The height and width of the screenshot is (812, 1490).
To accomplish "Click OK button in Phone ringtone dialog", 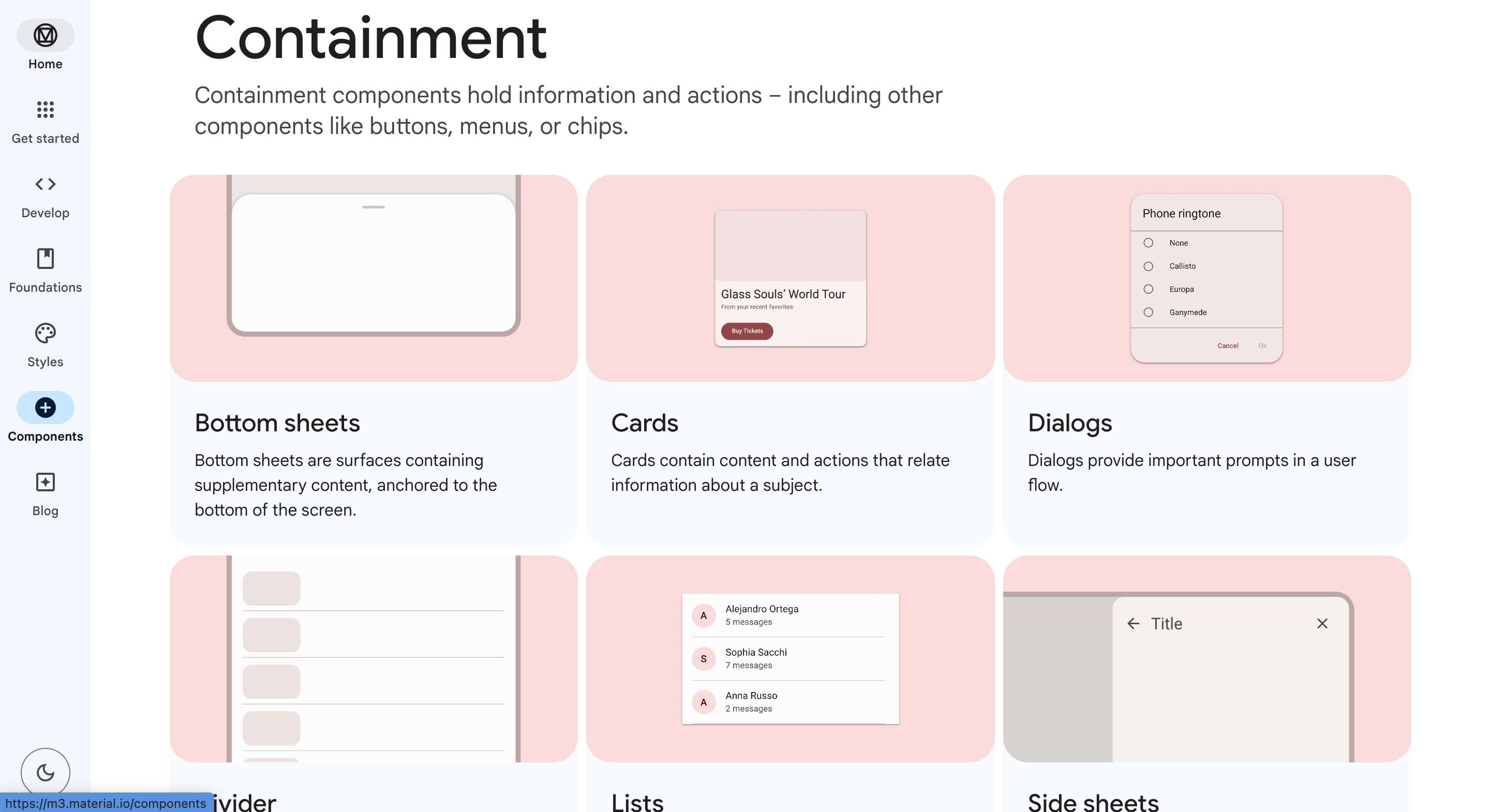I will (x=1262, y=345).
